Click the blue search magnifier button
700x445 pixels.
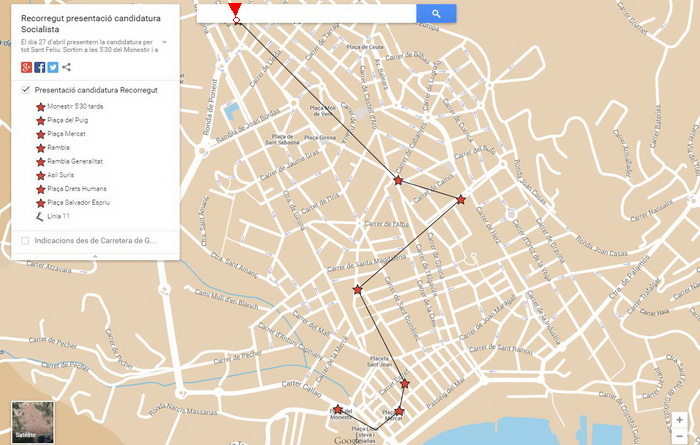[436, 13]
